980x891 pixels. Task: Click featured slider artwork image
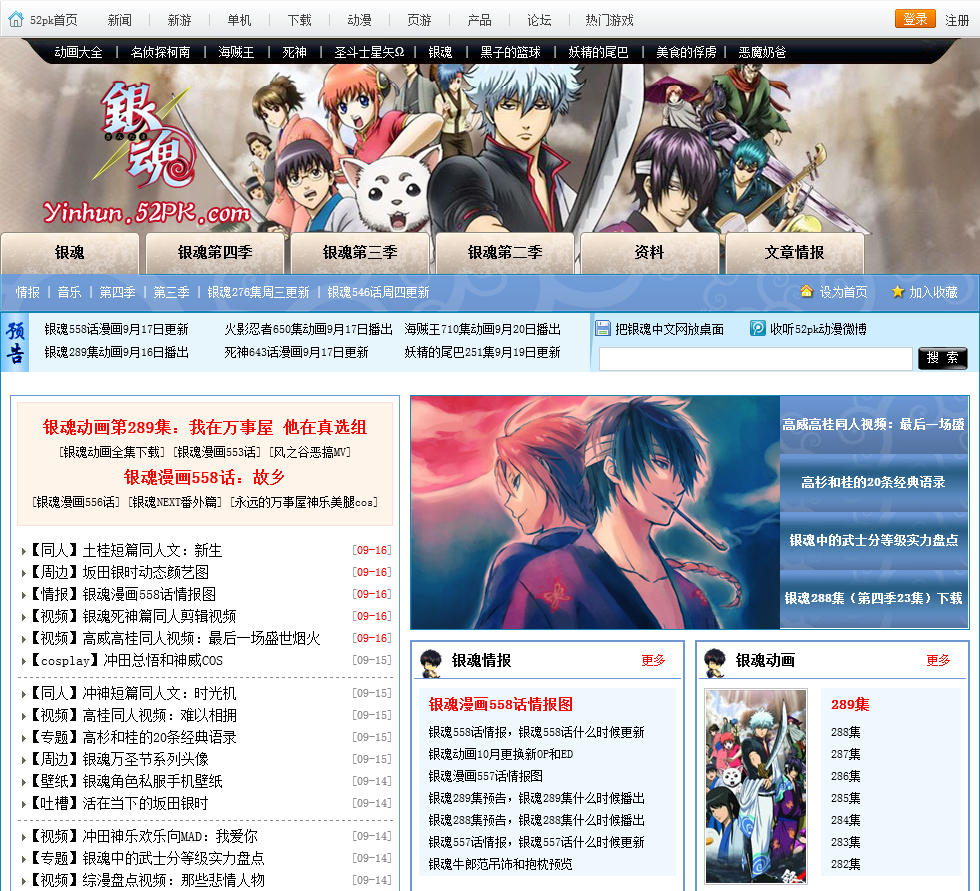point(595,512)
